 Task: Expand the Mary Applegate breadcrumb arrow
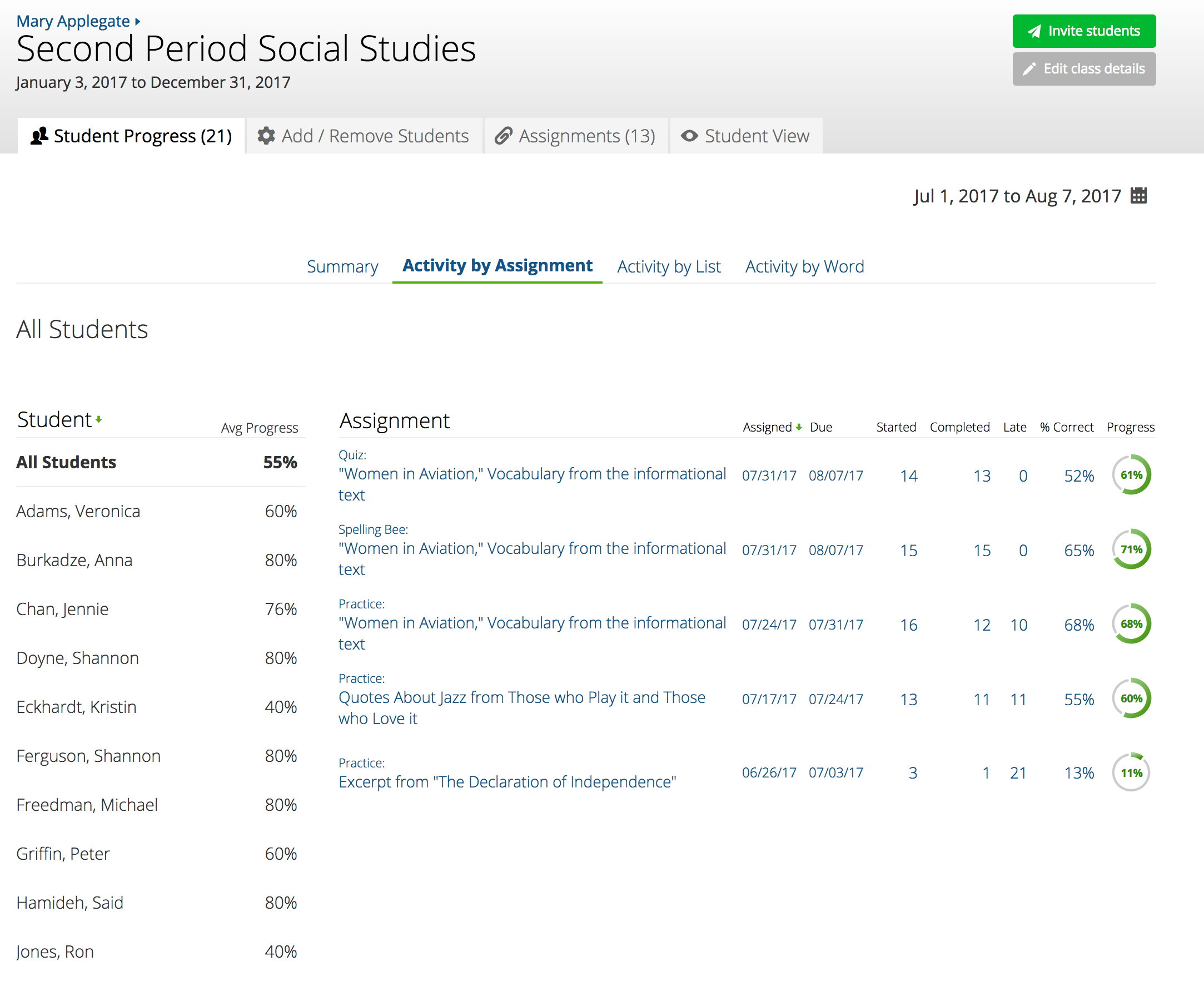coord(137,22)
